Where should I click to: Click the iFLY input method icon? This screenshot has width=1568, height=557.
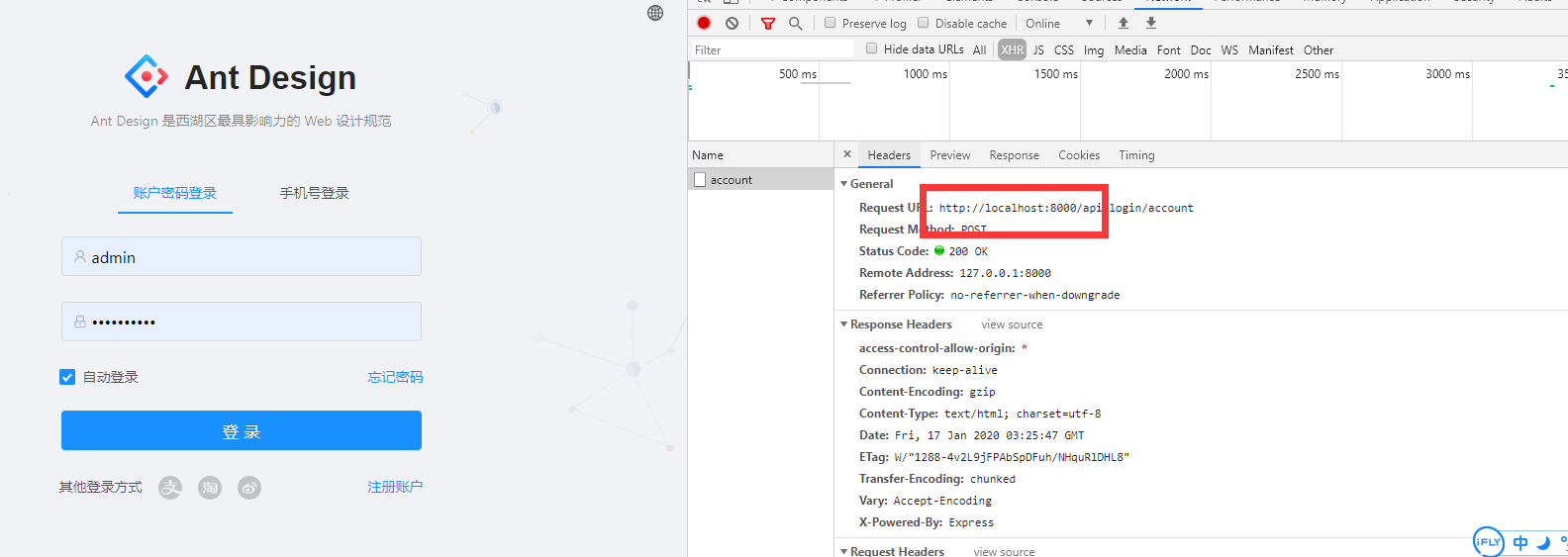click(x=1488, y=541)
